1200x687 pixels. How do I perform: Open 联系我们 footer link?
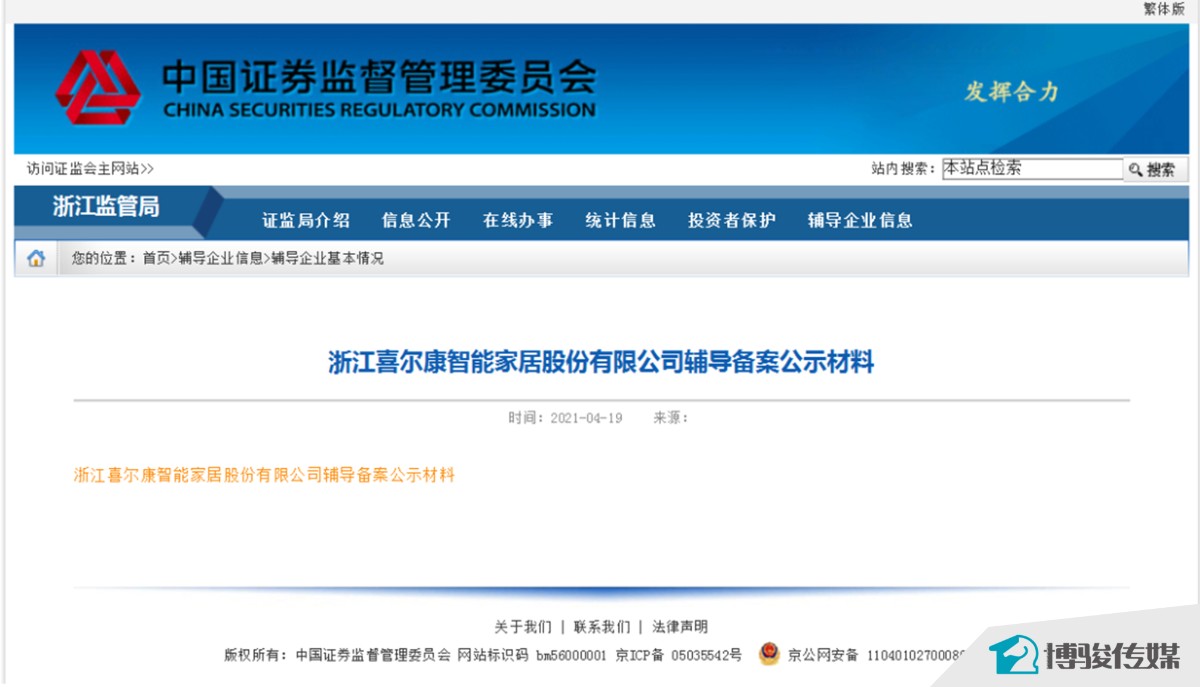[x=602, y=627]
